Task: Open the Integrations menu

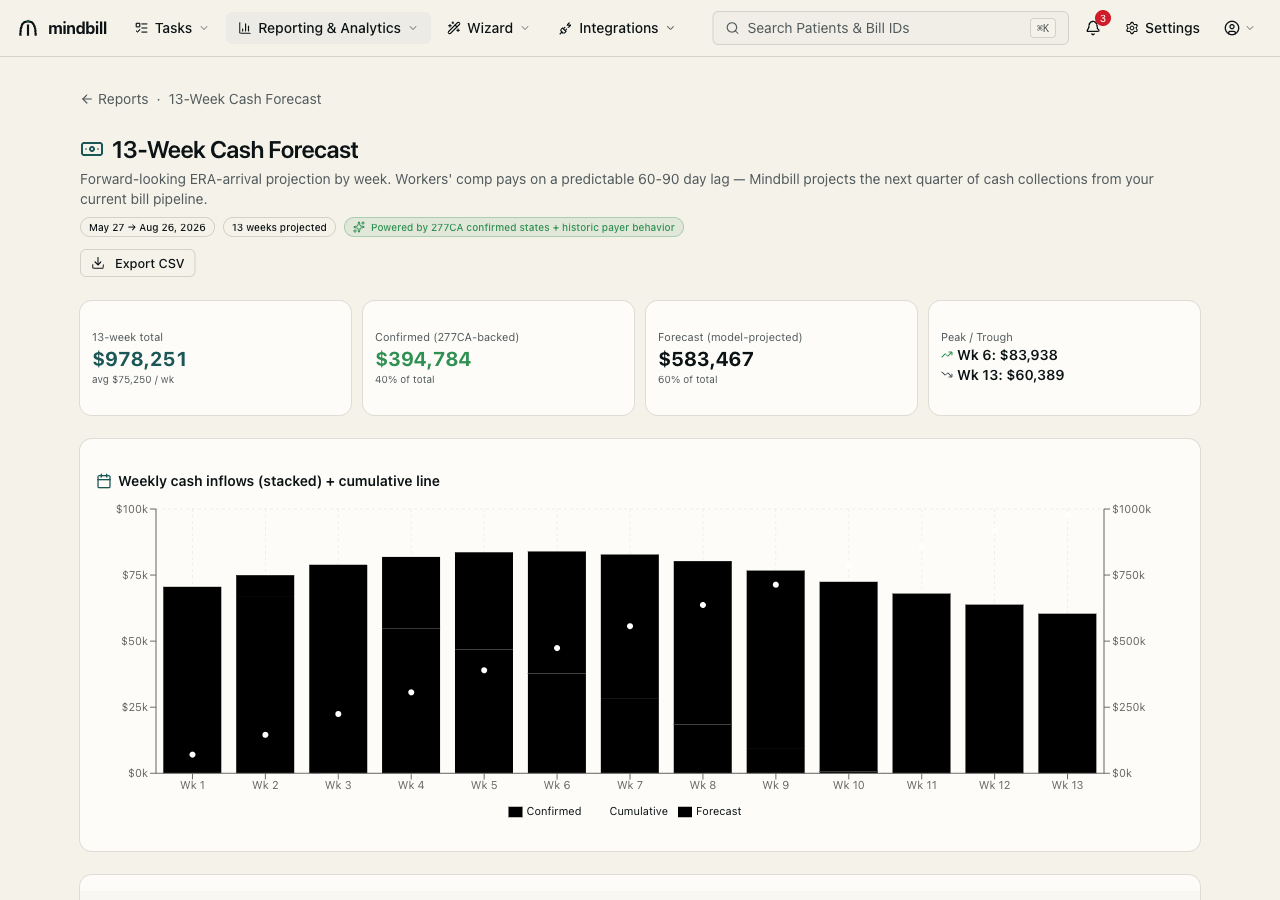Action: click(617, 28)
